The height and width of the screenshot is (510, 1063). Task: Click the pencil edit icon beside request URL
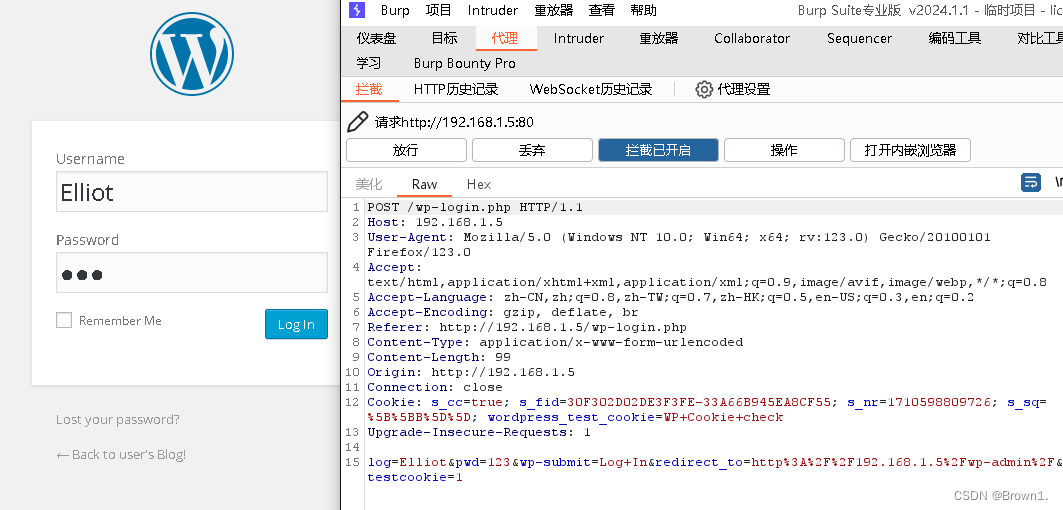click(x=357, y=122)
